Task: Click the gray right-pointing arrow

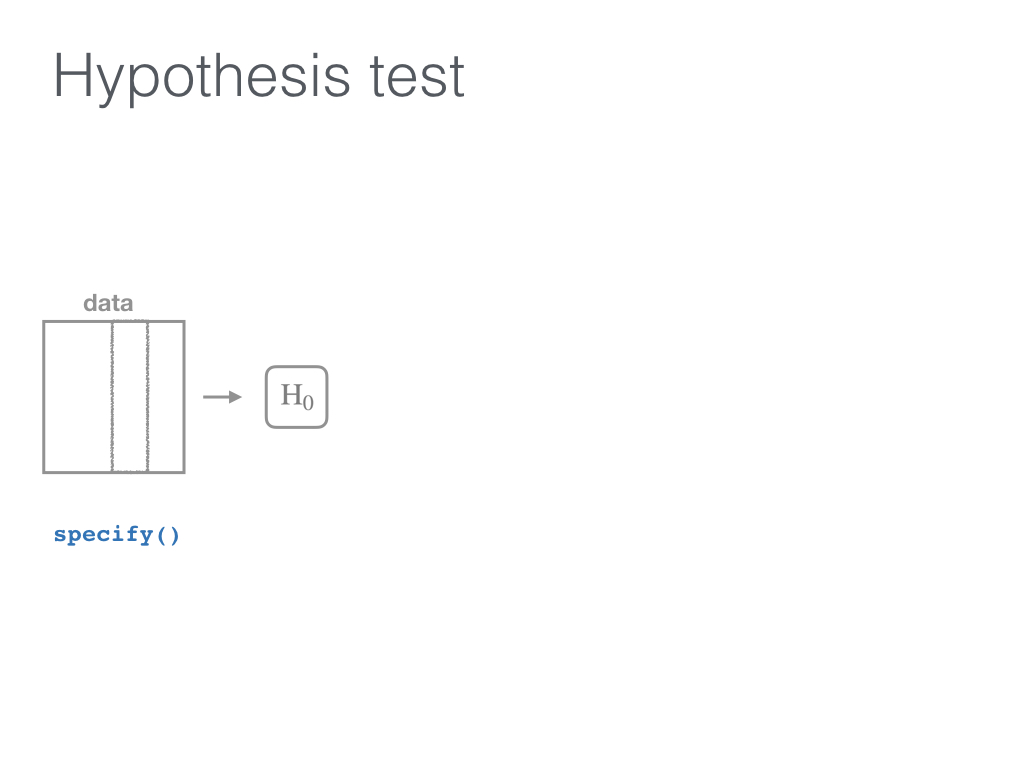Action: click(x=223, y=397)
